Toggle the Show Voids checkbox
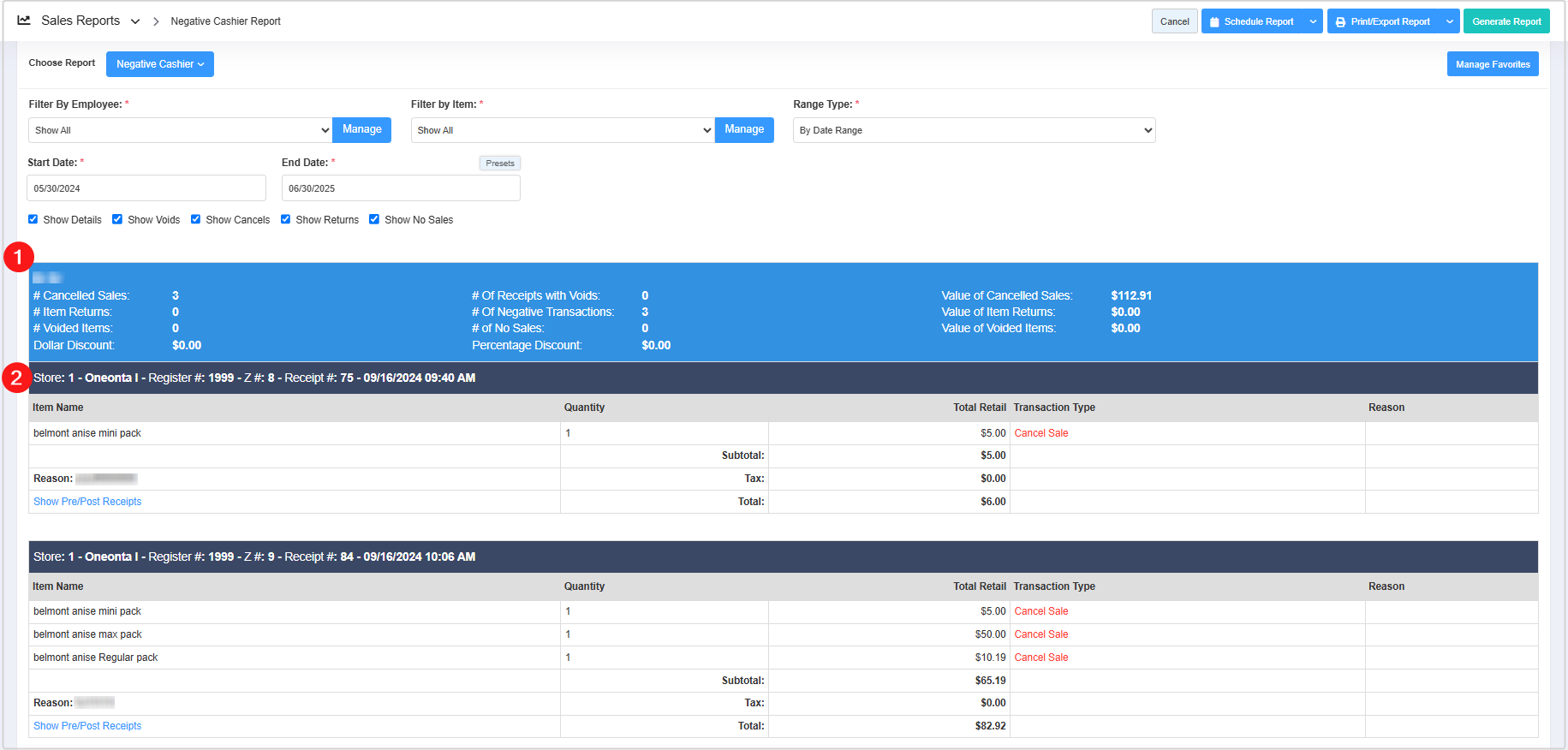Screen dimensions: 1568x750 point(117,219)
